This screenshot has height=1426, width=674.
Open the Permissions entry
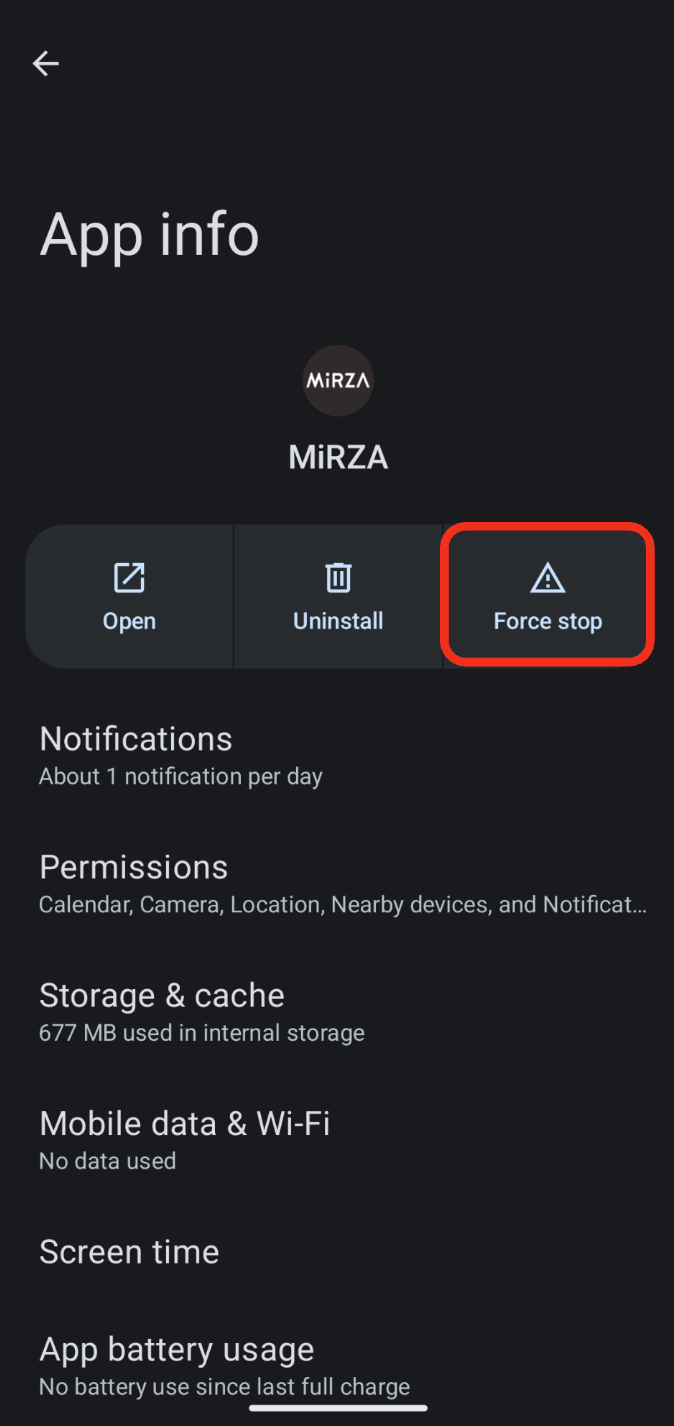337,884
